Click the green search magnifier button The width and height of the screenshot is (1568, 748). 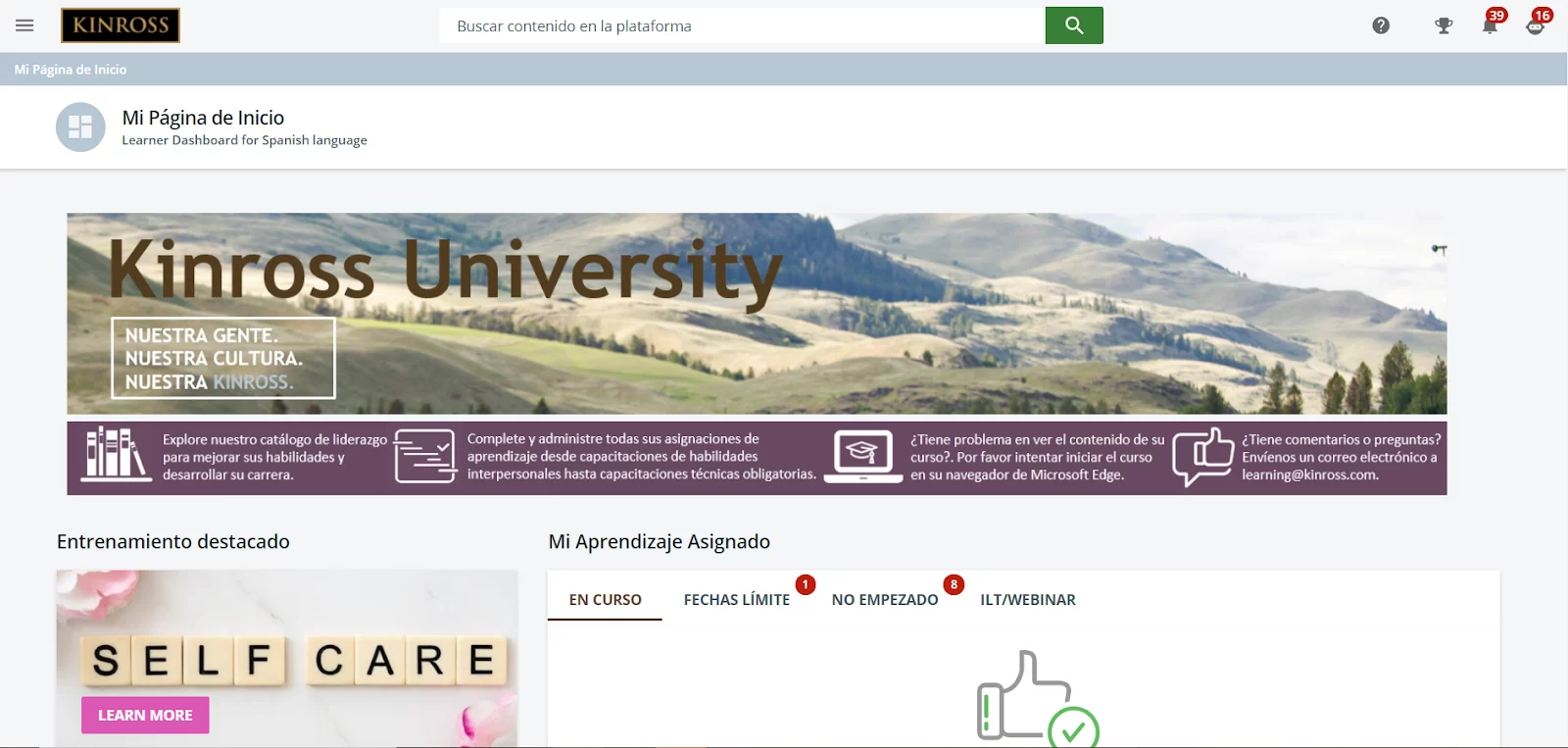pos(1074,25)
